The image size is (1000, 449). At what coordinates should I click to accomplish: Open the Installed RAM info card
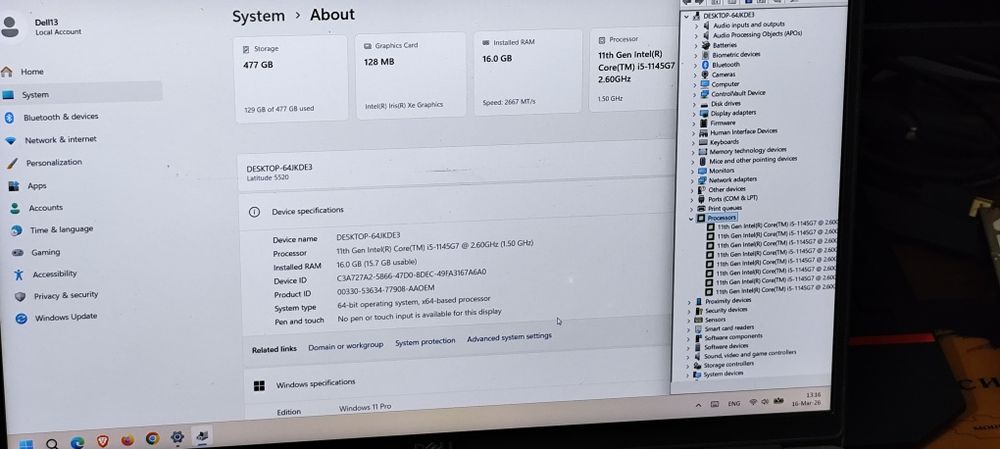(528, 72)
